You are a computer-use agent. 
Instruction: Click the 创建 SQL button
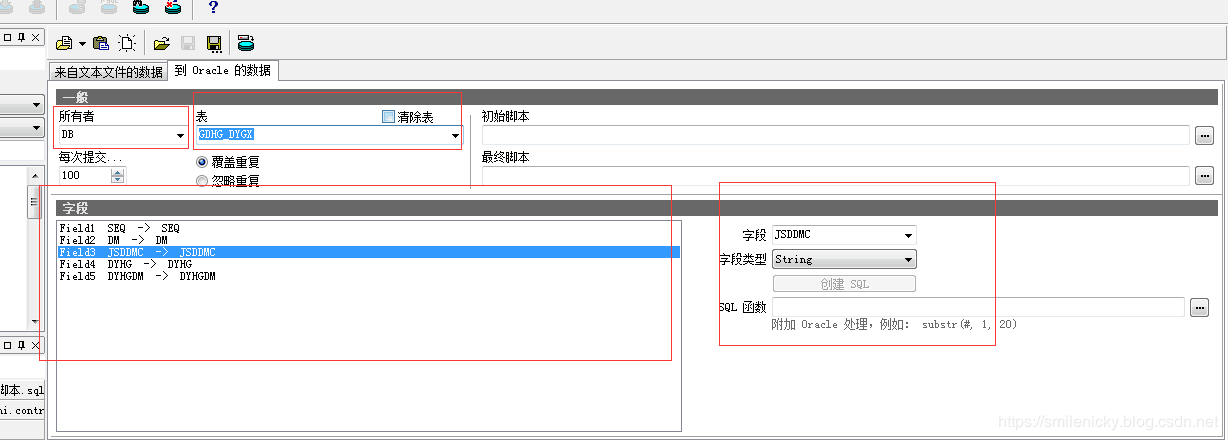point(844,284)
